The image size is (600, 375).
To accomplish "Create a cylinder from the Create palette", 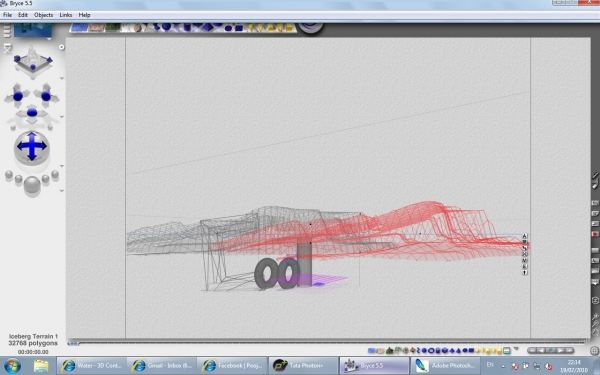I will point(187,28).
